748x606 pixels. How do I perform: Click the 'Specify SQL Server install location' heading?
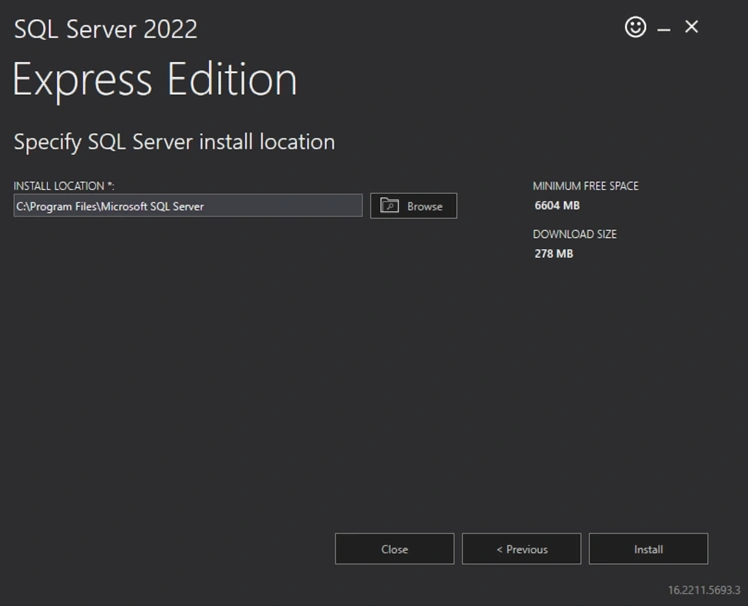pos(174,142)
